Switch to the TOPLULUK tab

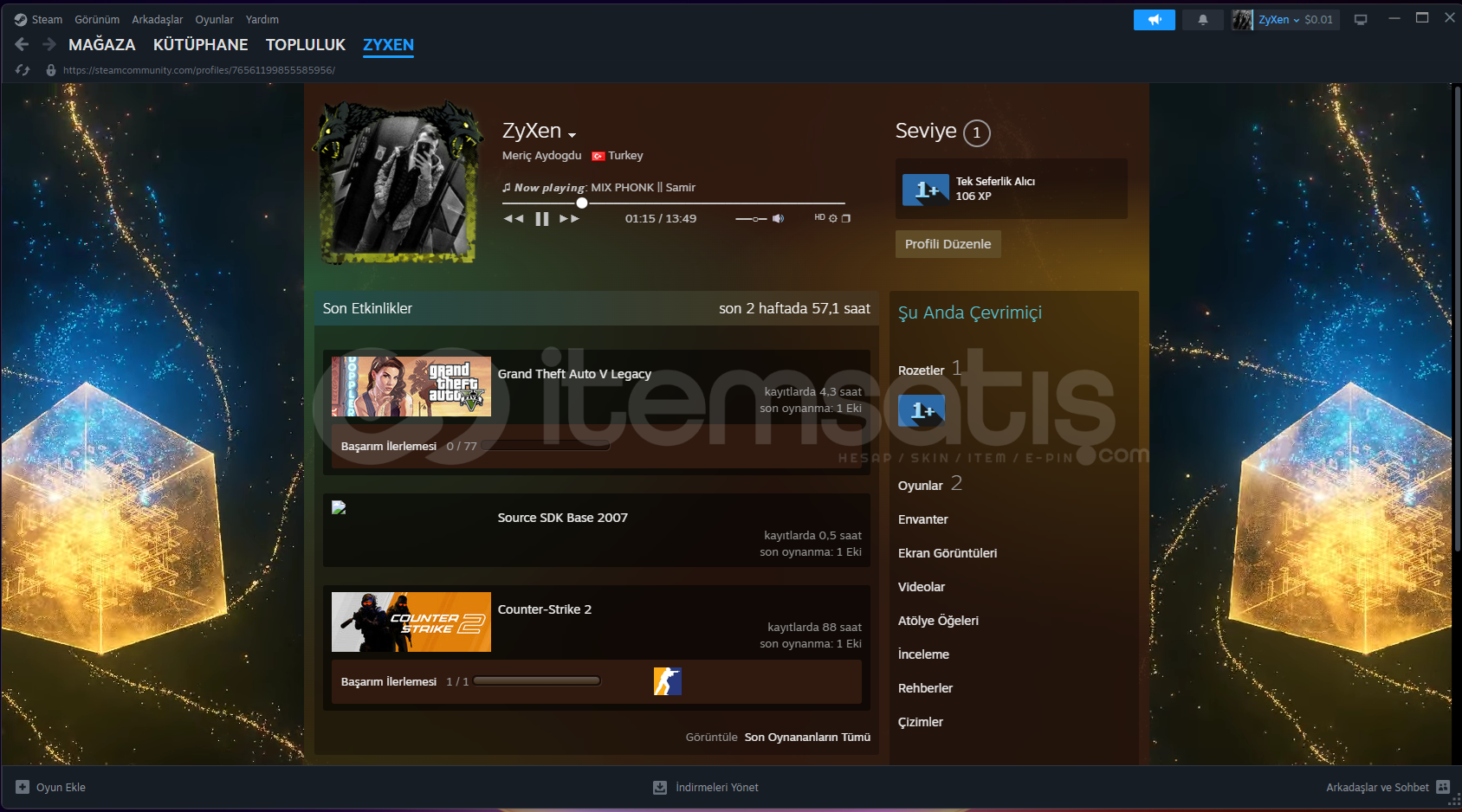click(306, 45)
